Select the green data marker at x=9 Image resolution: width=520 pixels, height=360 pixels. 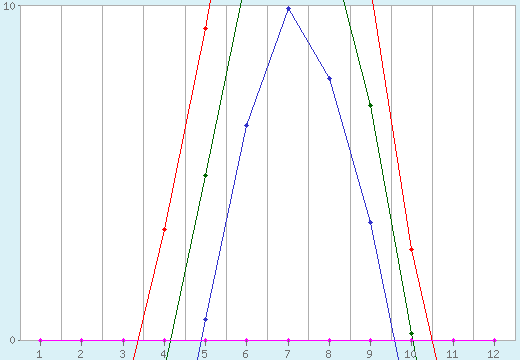tap(370, 106)
